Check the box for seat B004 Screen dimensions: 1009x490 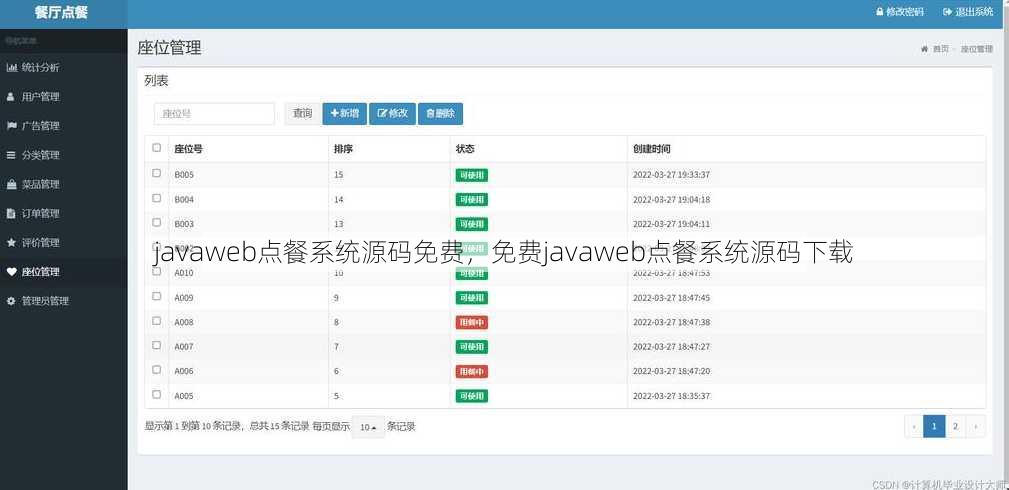click(x=156, y=198)
